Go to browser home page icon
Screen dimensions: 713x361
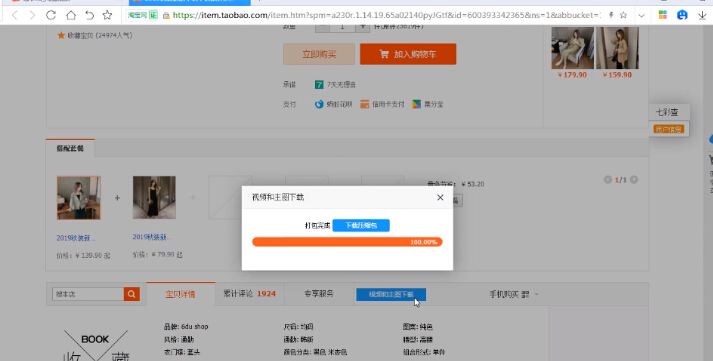pos(70,15)
